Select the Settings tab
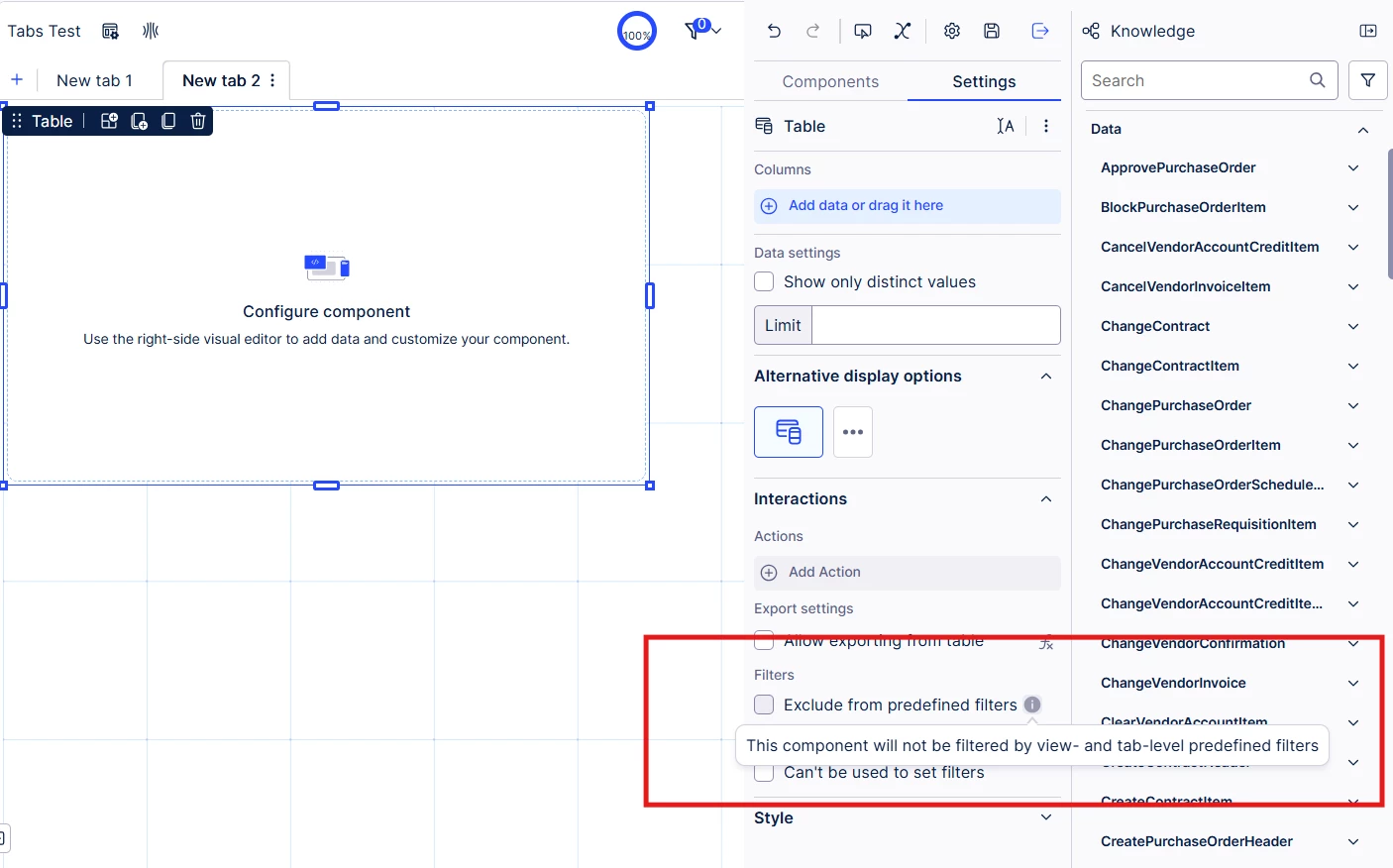The image size is (1393, 868). (984, 81)
